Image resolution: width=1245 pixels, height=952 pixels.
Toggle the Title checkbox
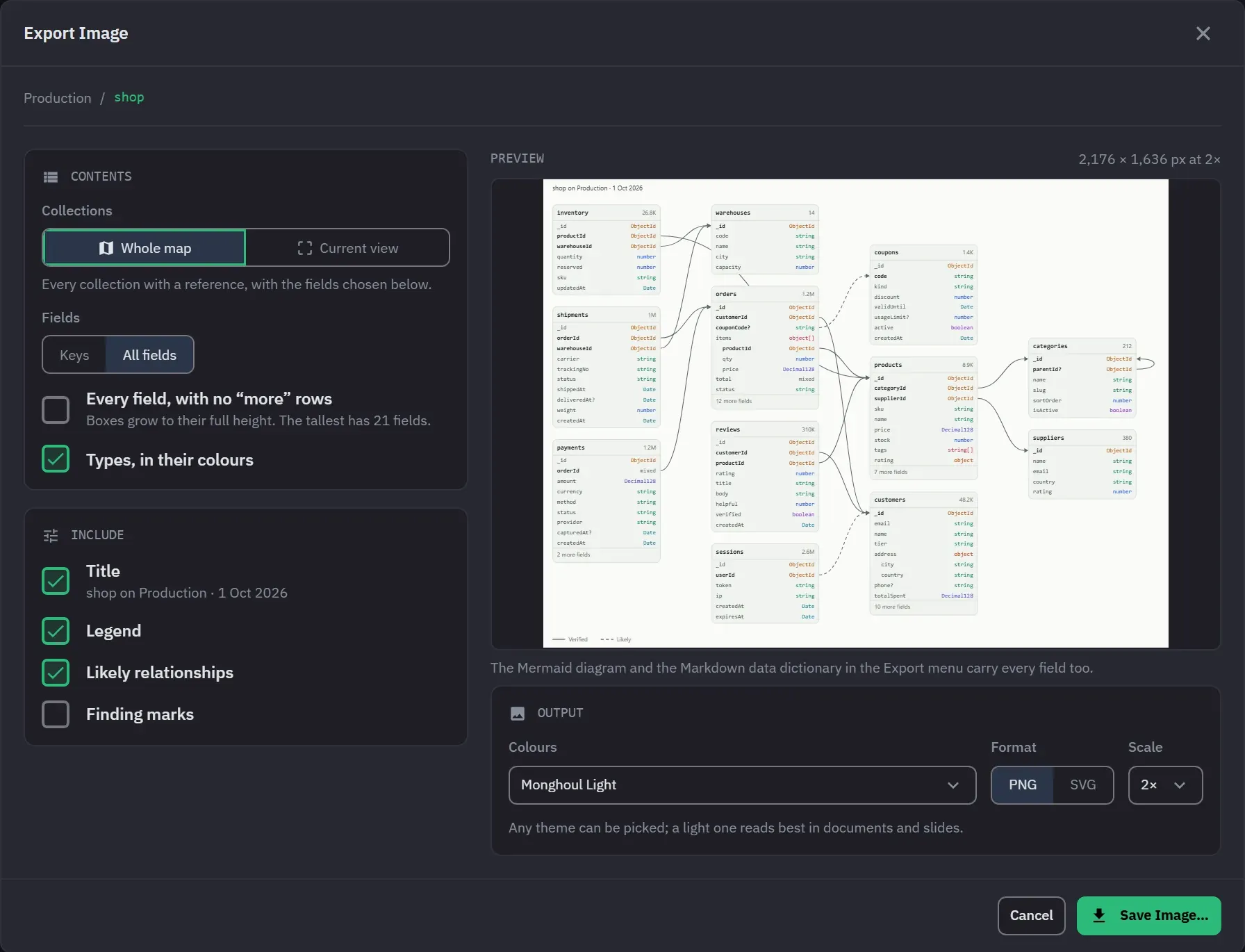[56, 581]
